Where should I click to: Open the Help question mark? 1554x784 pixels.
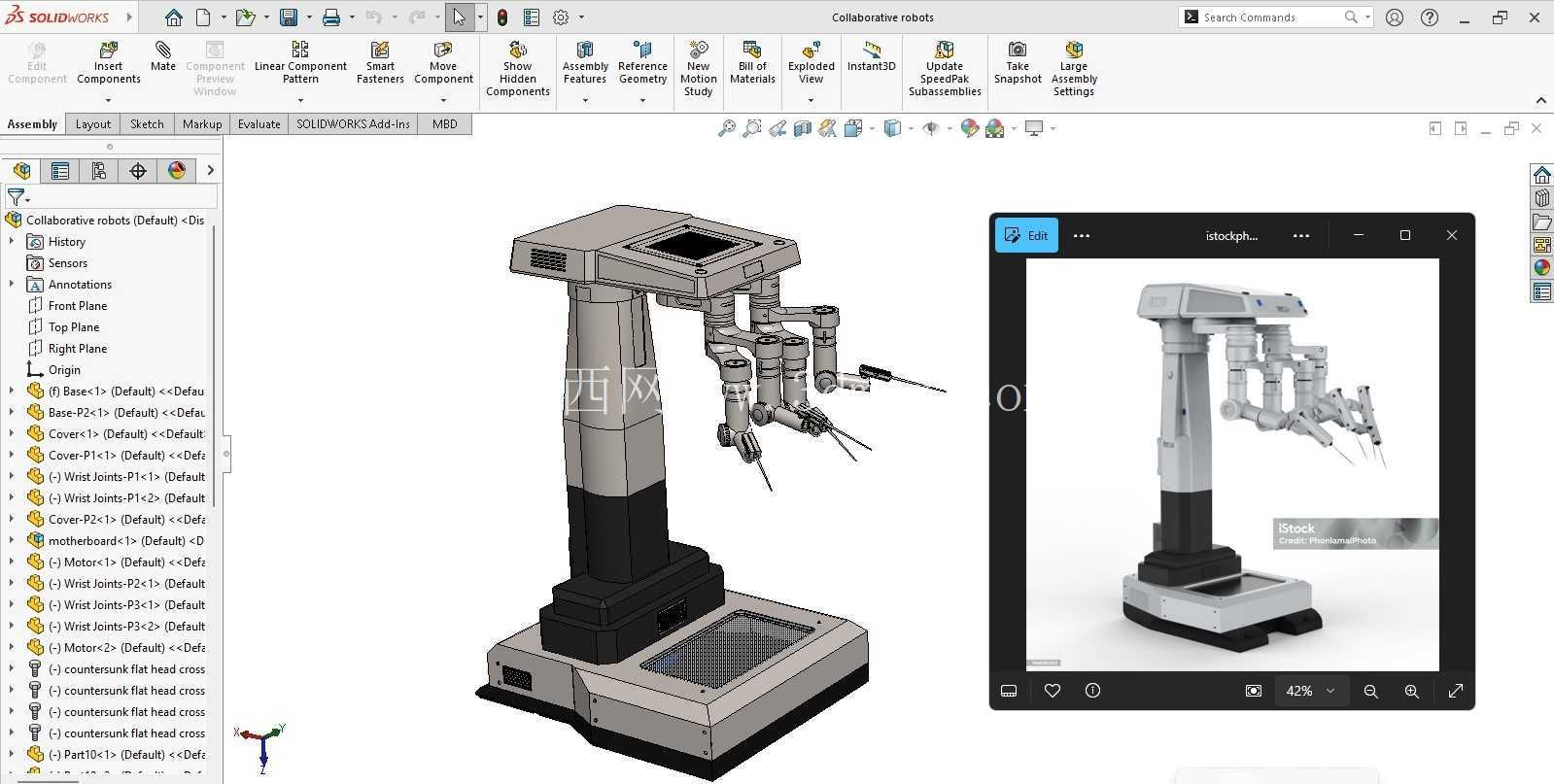click(1430, 17)
